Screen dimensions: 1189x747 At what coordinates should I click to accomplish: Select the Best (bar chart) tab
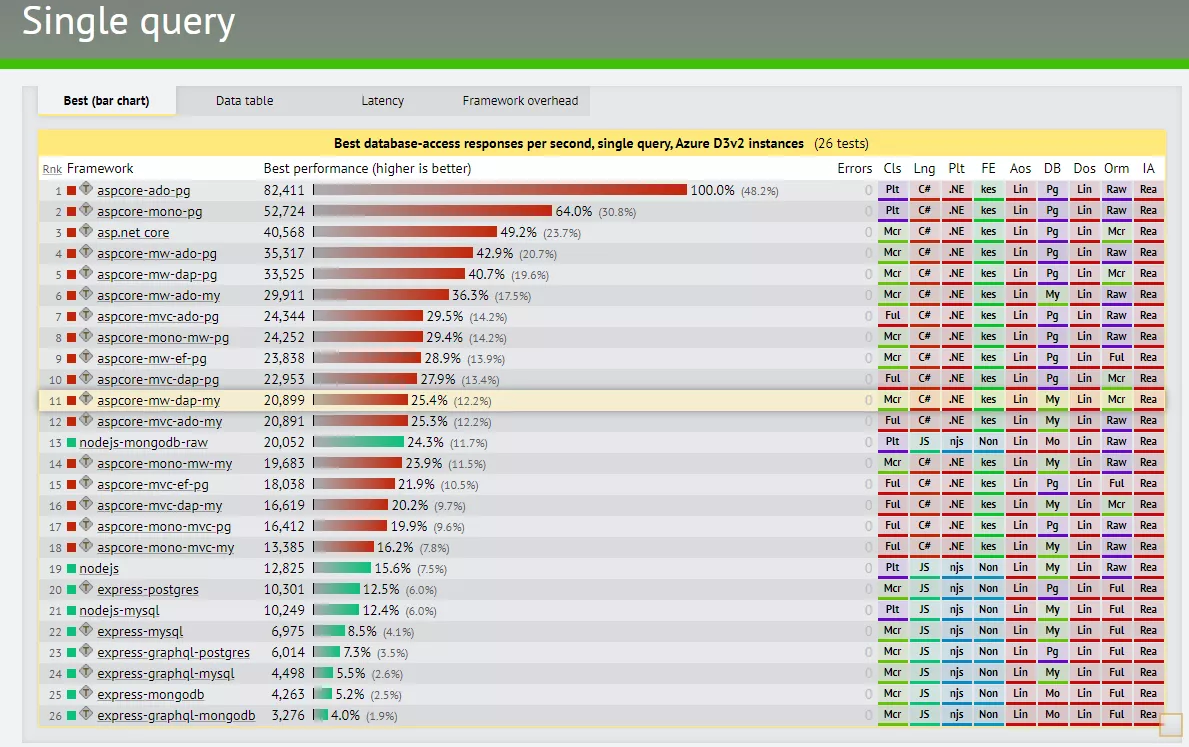(106, 101)
